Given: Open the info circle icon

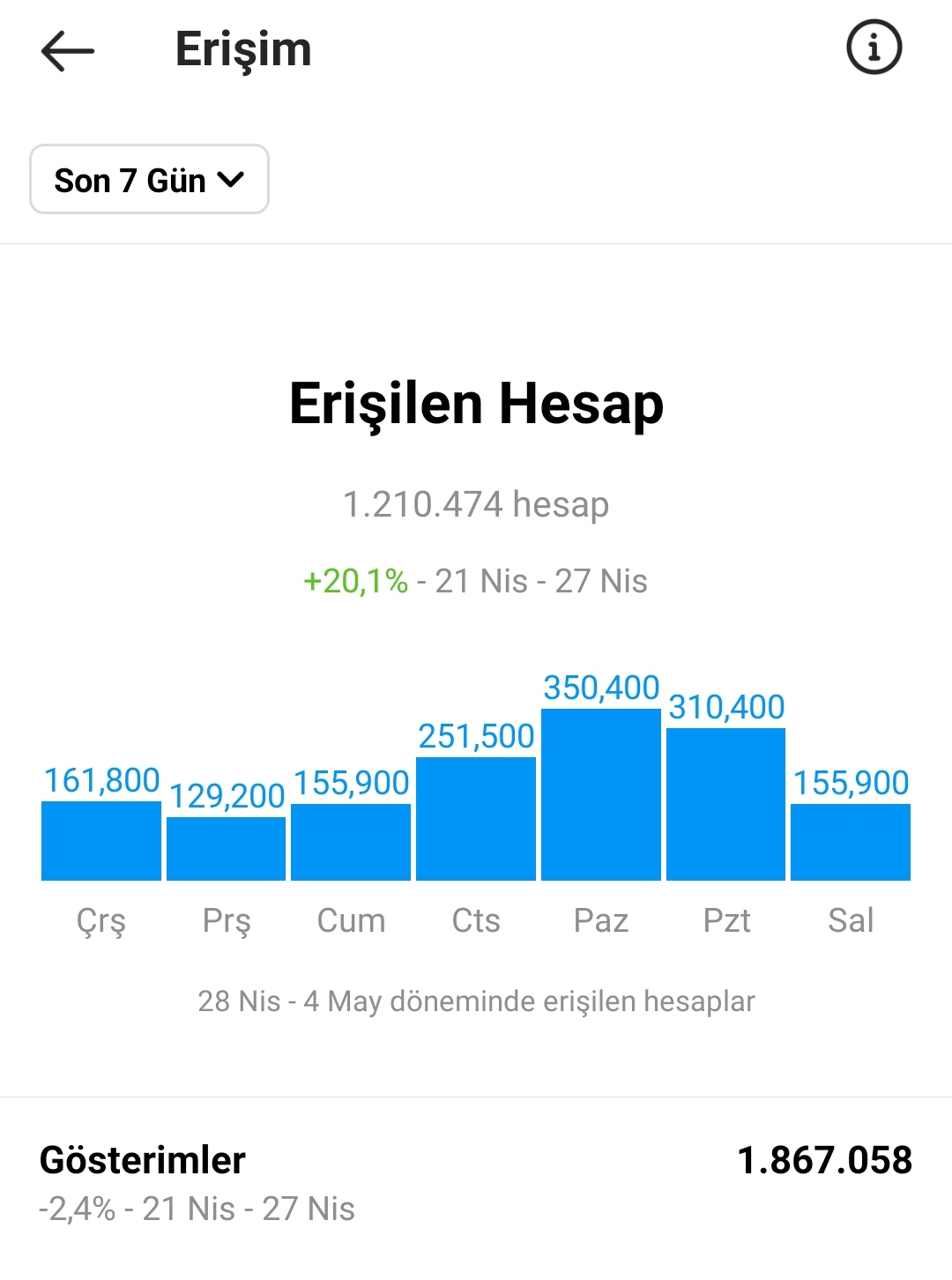Looking at the screenshot, I should coord(874,48).
